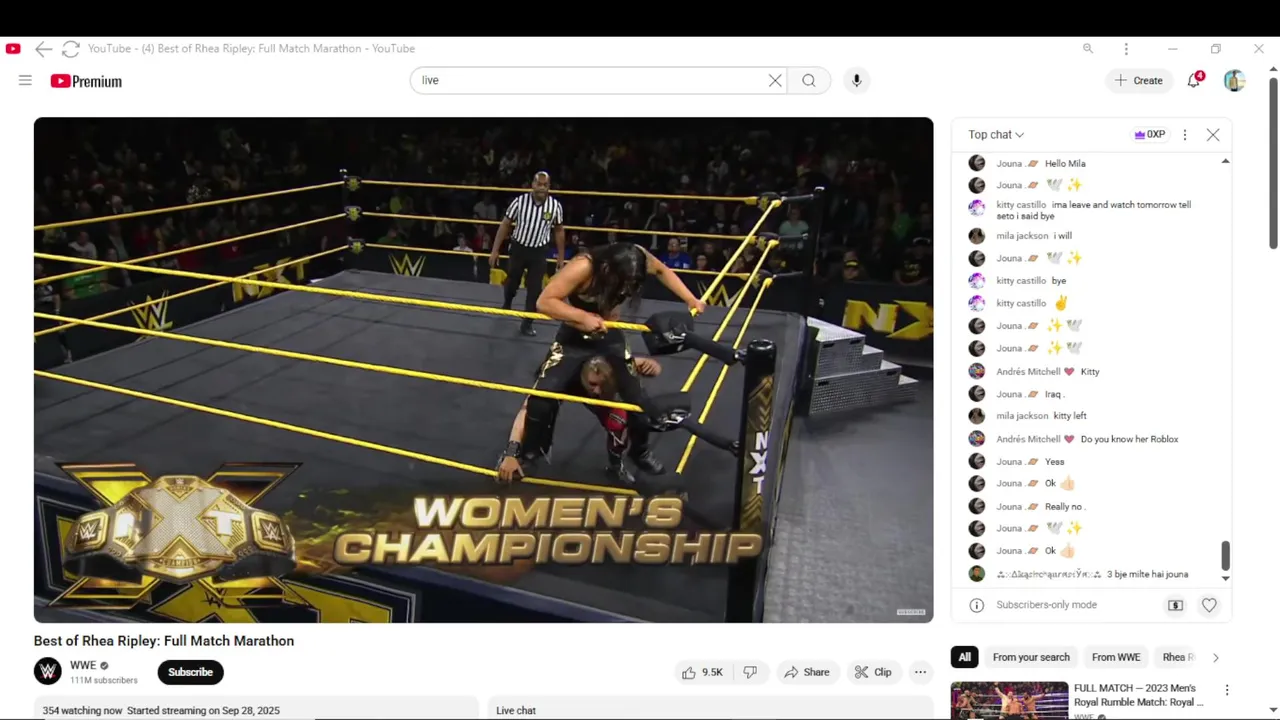
Task: Dislike the video
Action: coord(750,672)
